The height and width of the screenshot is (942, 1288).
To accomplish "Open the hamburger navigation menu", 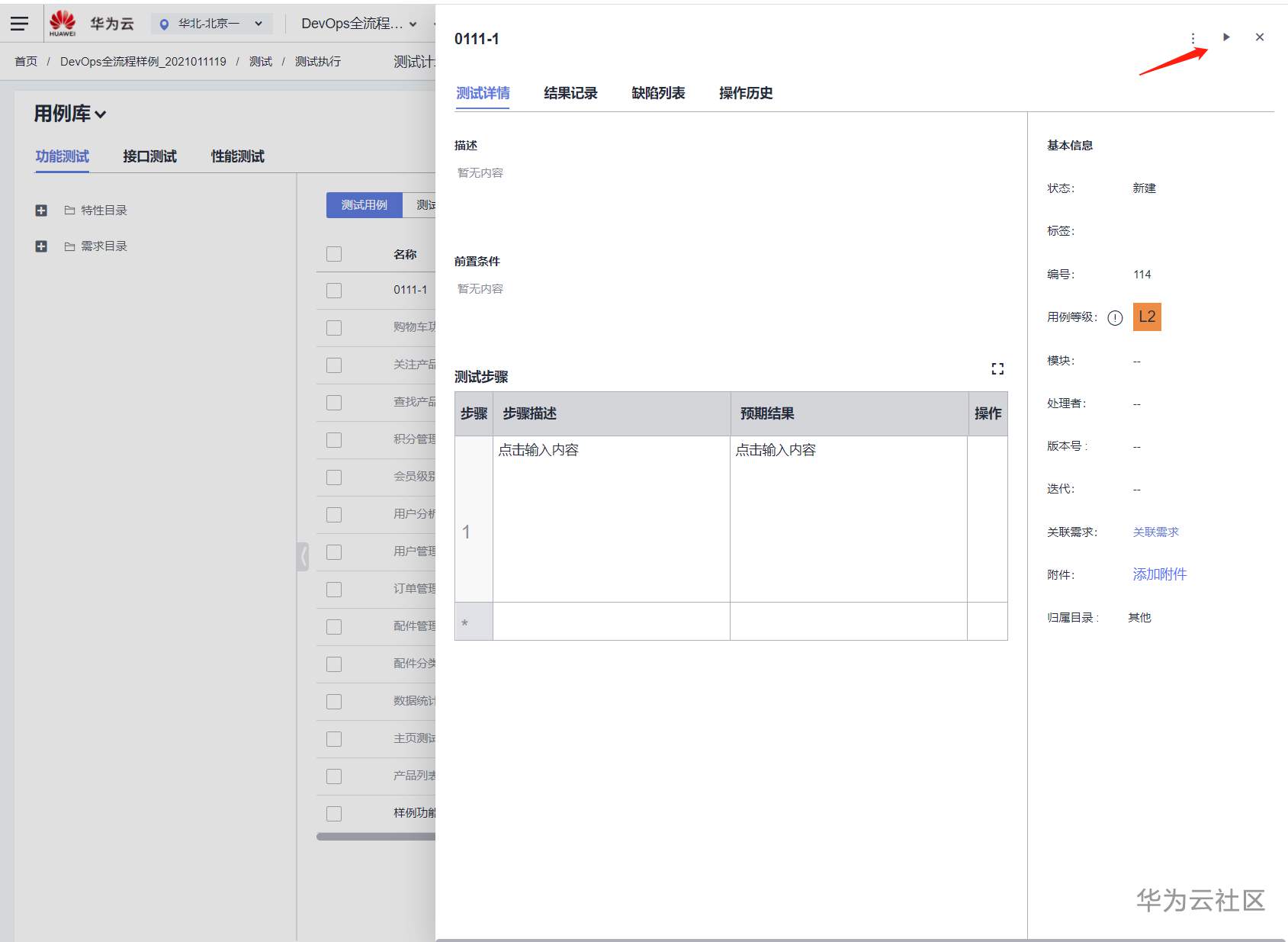I will pos(19,24).
